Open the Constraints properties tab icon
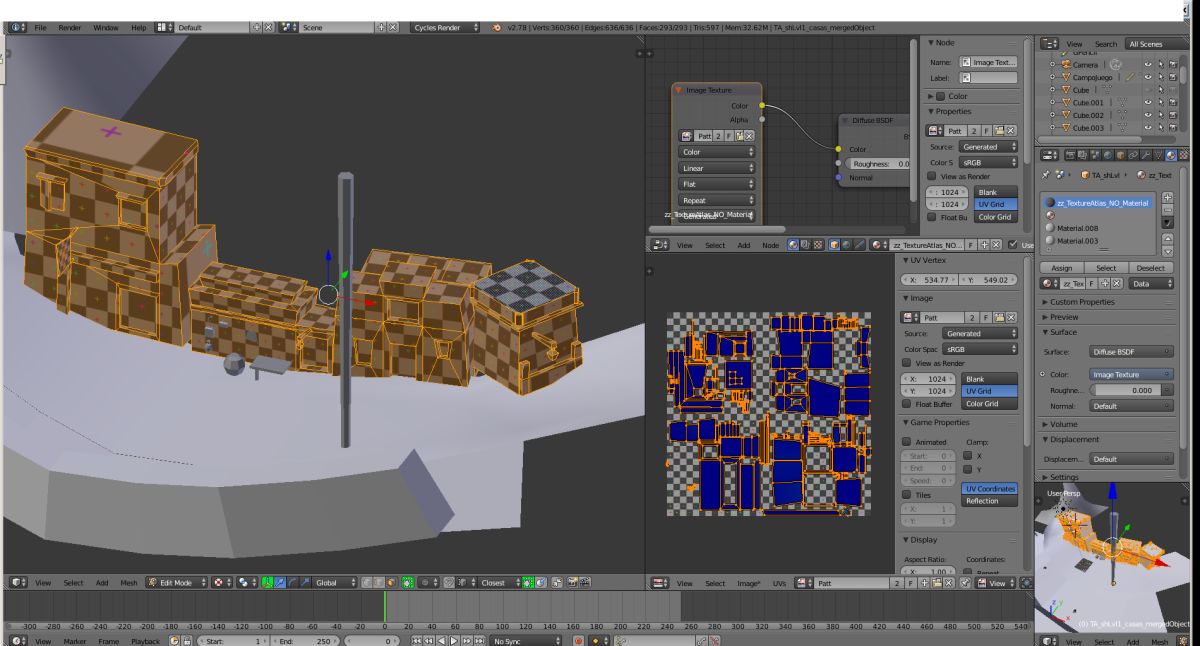 [x=1133, y=155]
